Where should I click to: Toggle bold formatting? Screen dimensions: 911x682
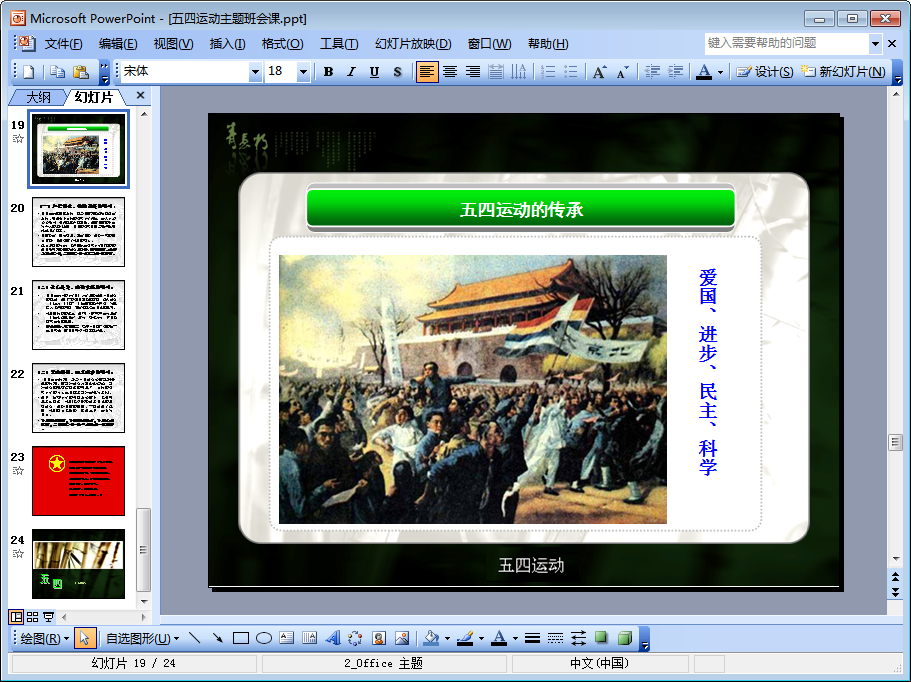328,71
